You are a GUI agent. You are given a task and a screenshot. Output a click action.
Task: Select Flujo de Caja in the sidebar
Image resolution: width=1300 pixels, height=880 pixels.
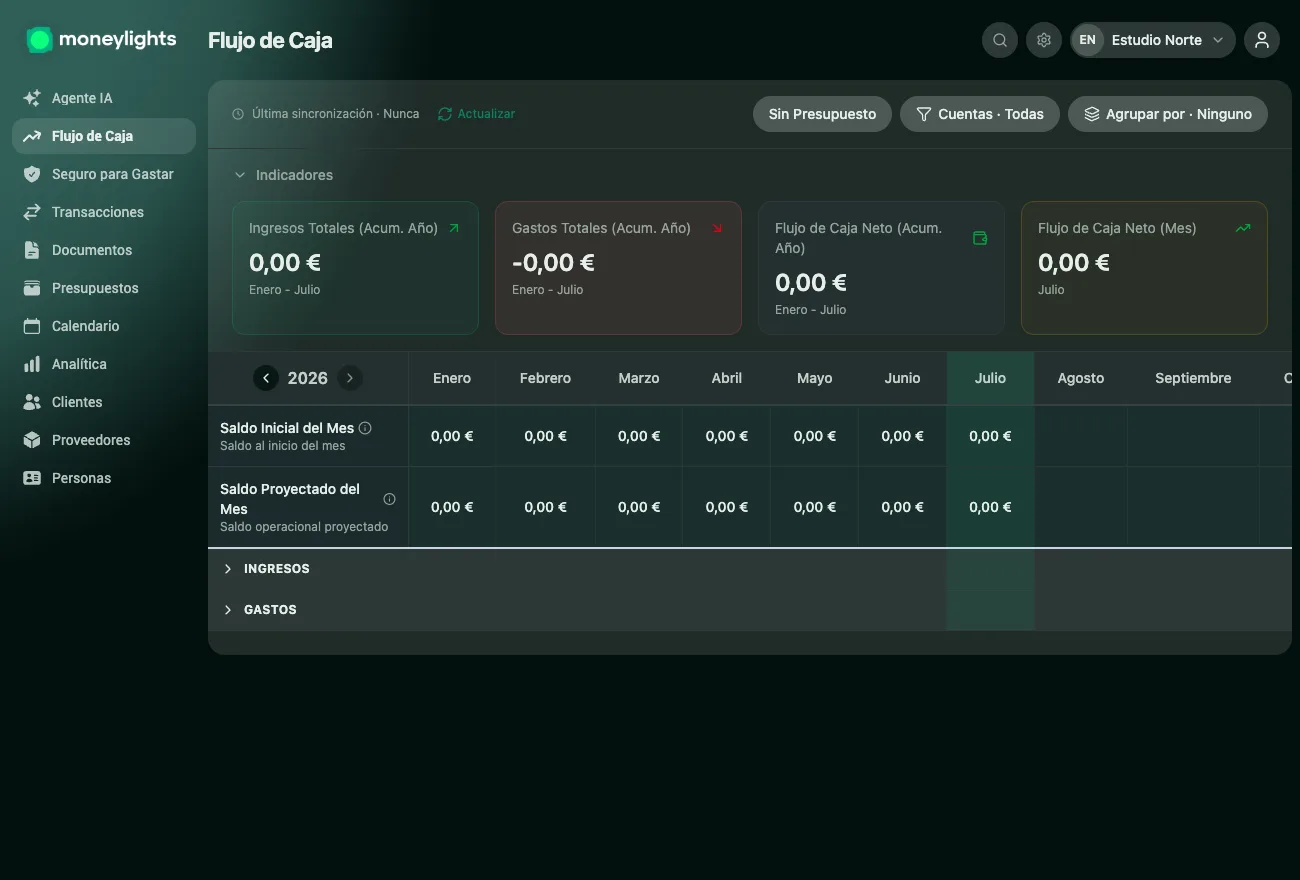(104, 136)
